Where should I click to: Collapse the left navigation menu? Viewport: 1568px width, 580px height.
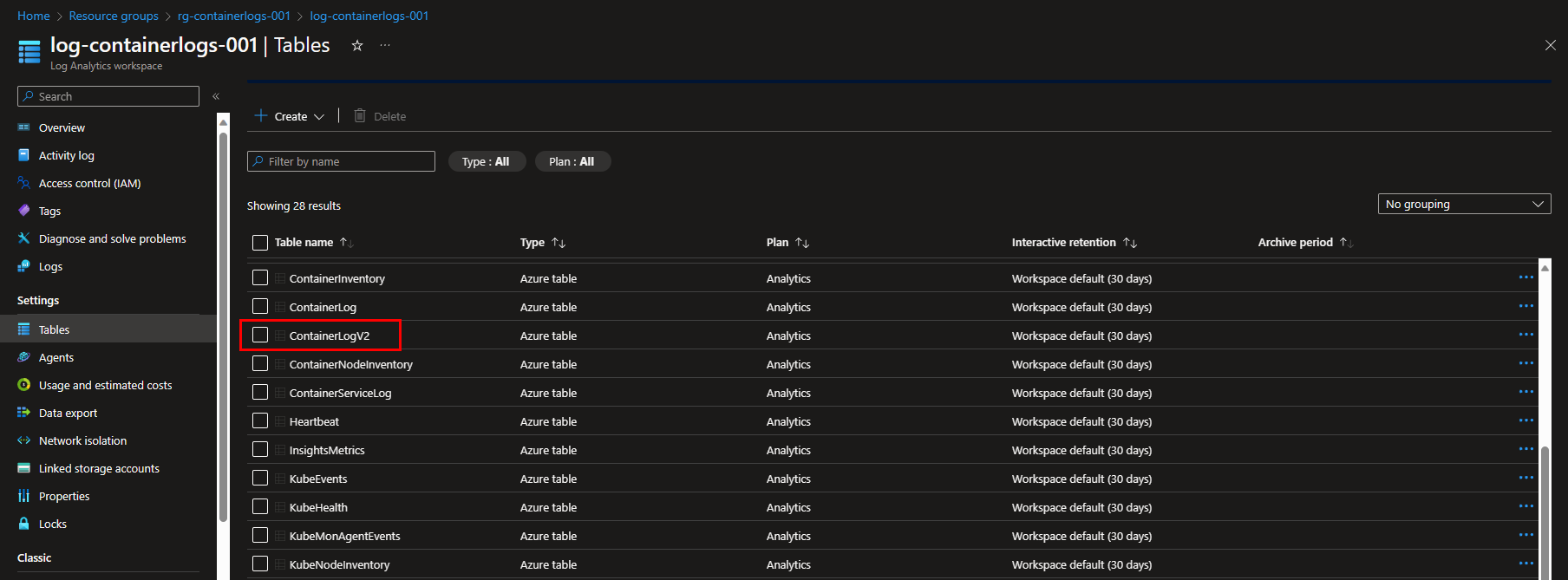[x=216, y=96]
